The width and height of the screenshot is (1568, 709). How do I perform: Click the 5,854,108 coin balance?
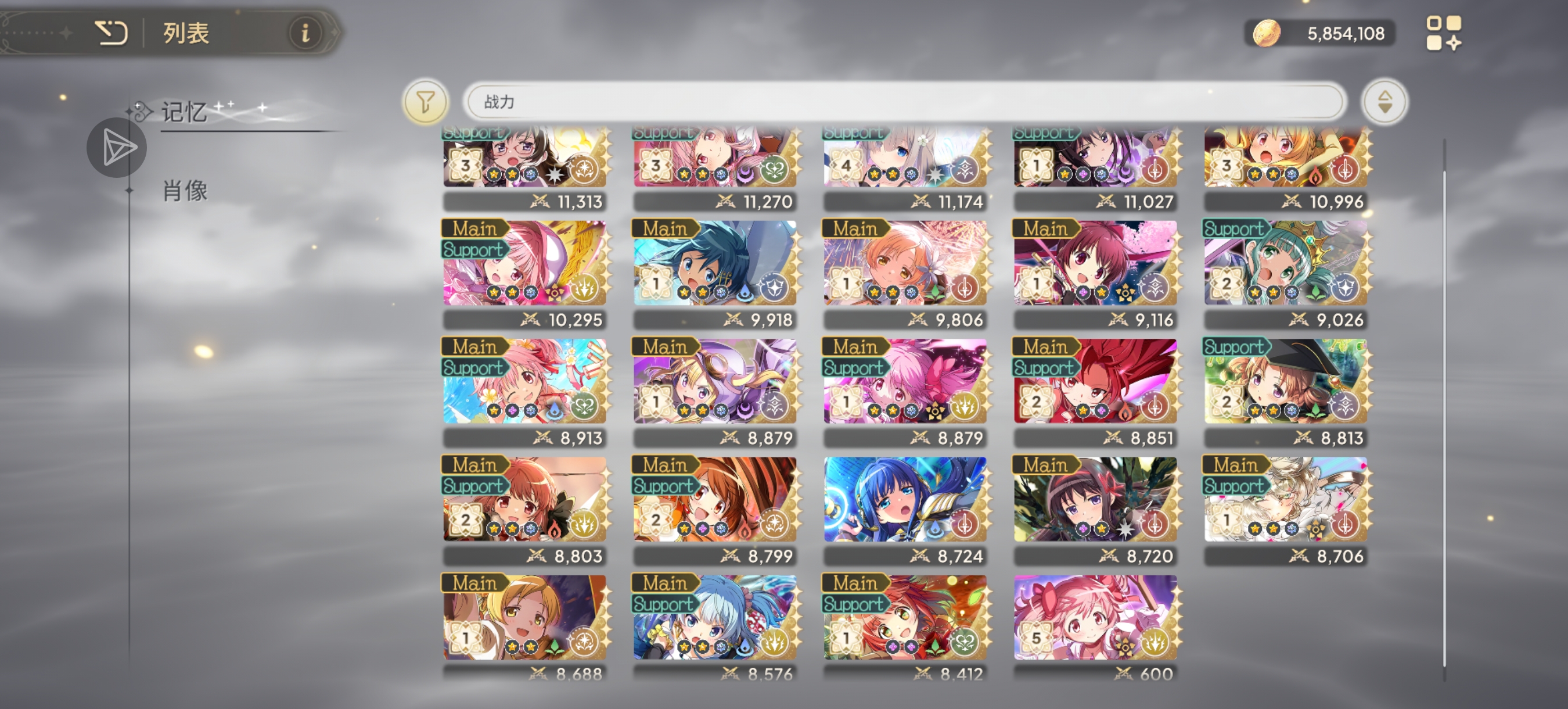point(1346,34)
